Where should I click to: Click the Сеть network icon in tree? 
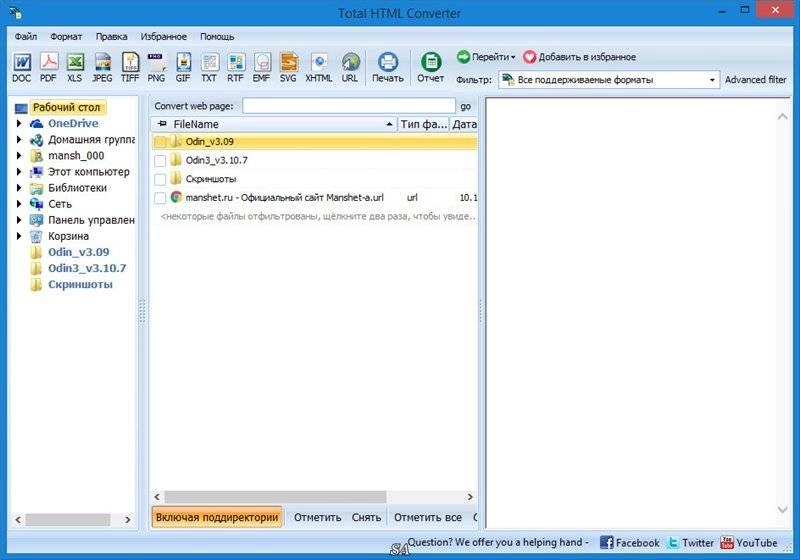pos(36,204)
